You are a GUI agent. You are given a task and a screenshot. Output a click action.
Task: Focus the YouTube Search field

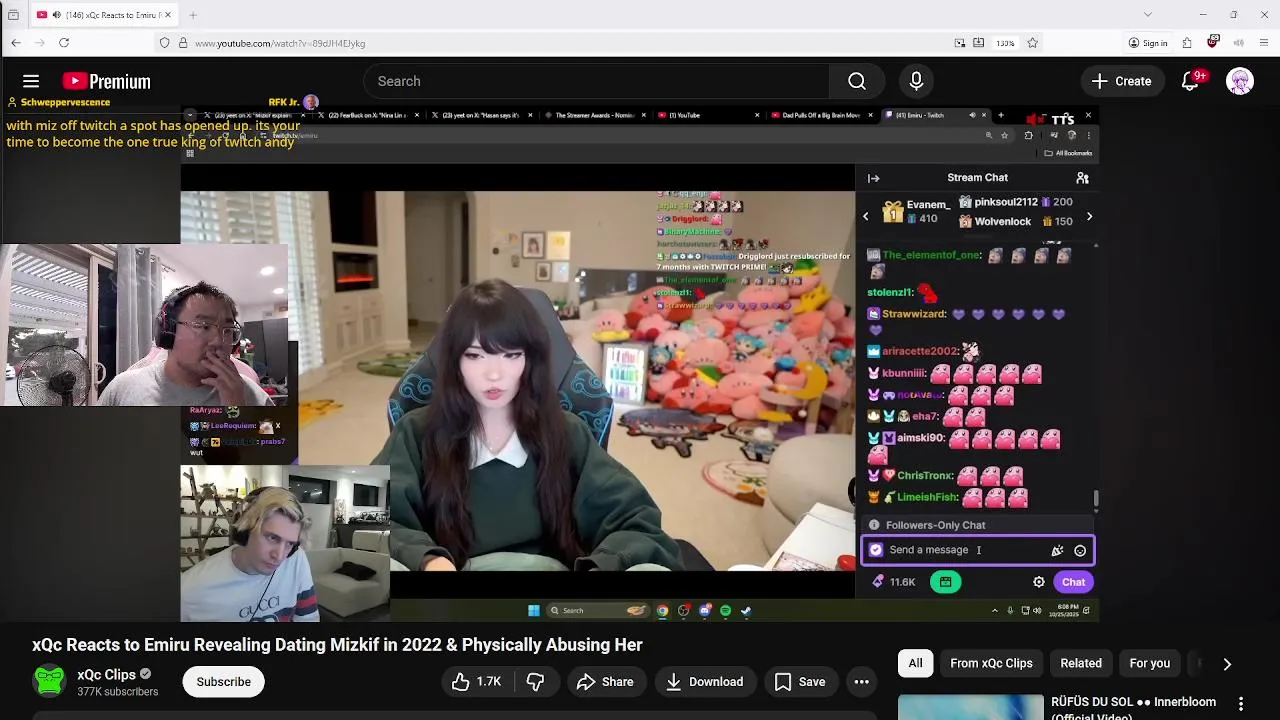coord(597,81)
